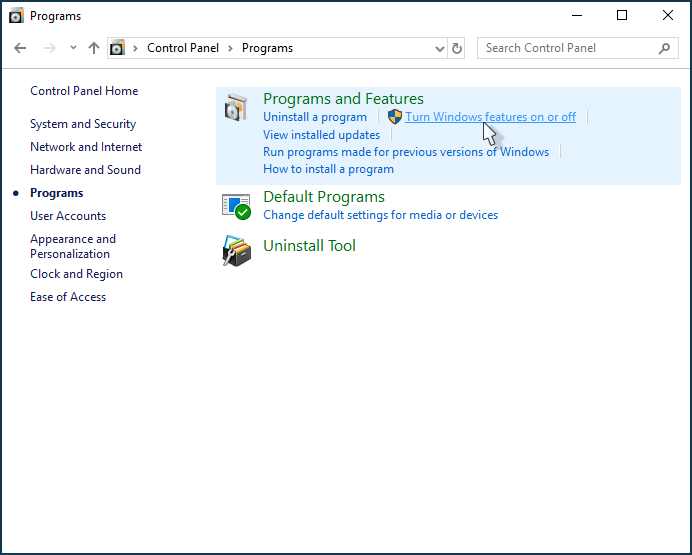Go up one level with the up arrow

tap(94, 48)
